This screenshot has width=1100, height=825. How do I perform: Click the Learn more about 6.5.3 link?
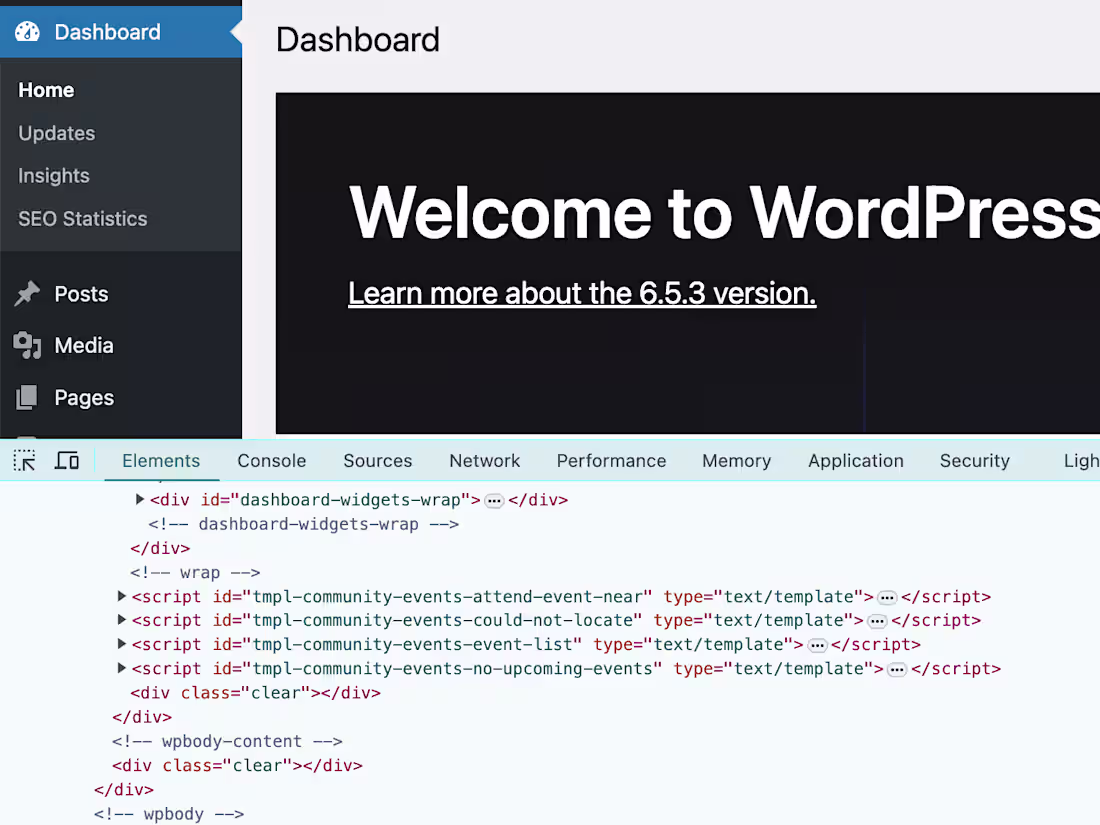pos(581,293)
